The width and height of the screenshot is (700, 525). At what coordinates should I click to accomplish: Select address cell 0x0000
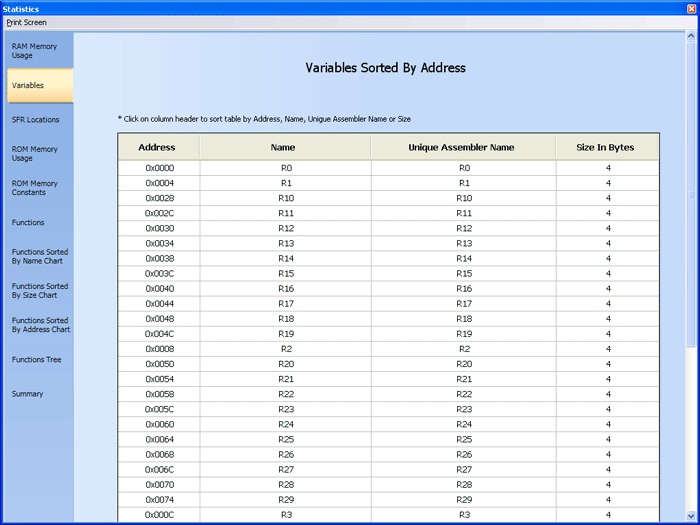click(x=159, y=168)
